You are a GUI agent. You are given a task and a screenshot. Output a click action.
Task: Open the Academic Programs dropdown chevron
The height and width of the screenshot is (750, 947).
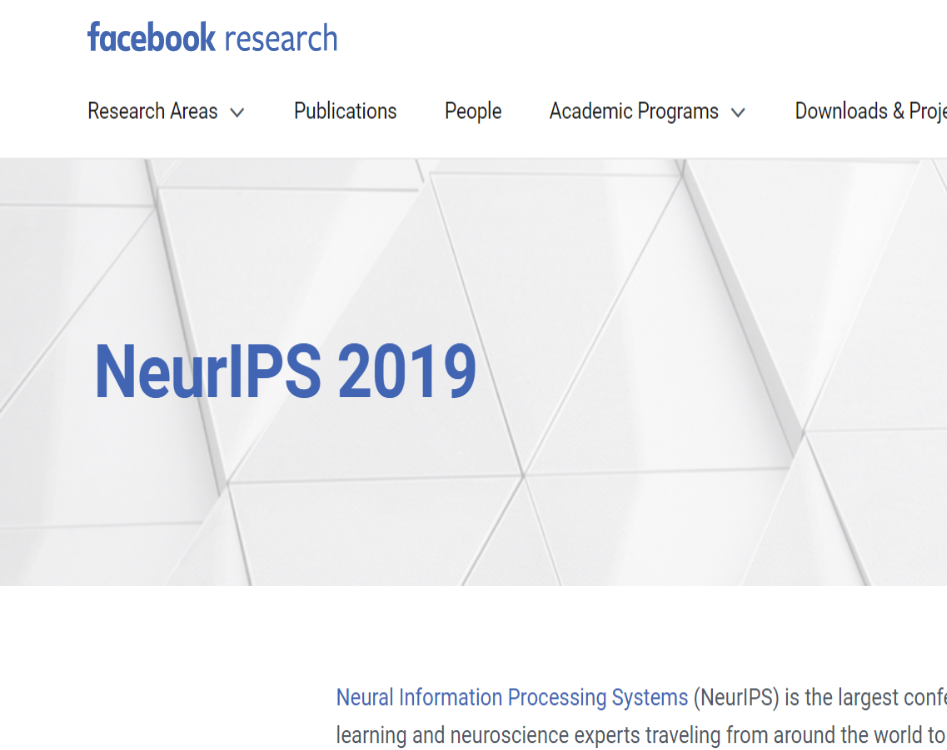tap(739, 112)
